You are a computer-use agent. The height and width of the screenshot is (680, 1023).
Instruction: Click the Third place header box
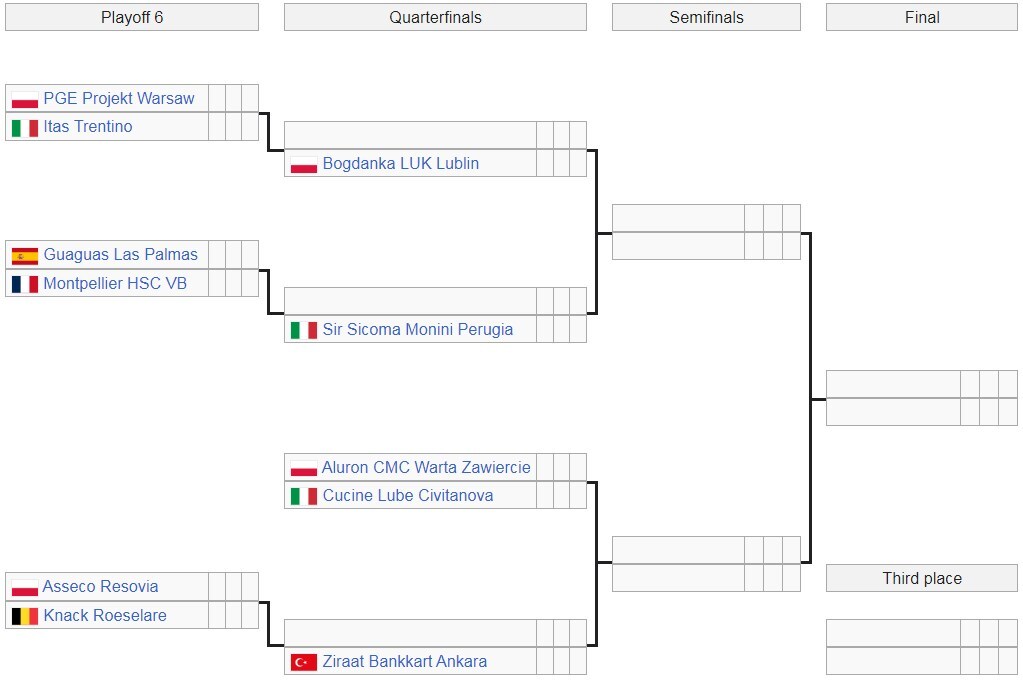(x=922, y=578)
